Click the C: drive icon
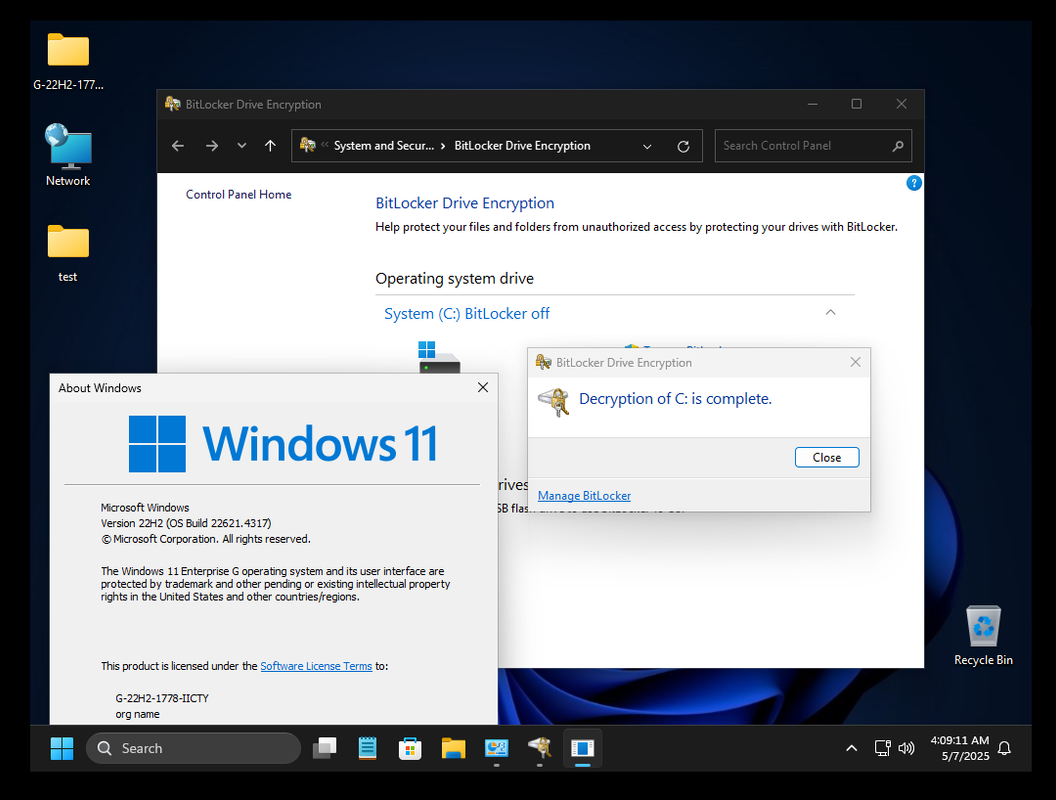Viewport: 1056px width, 800px height. click(x=438, y=357)
